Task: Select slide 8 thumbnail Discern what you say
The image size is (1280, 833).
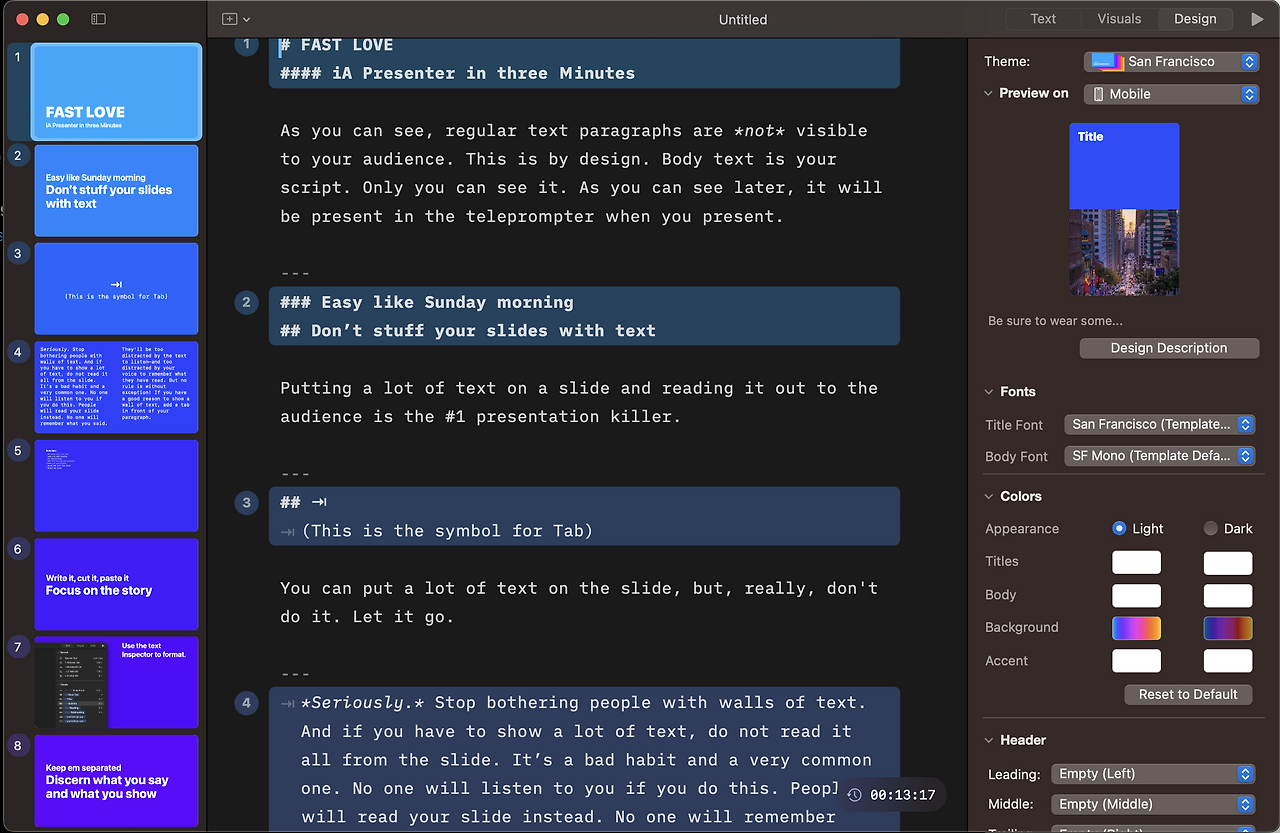Action: [116, 781]
